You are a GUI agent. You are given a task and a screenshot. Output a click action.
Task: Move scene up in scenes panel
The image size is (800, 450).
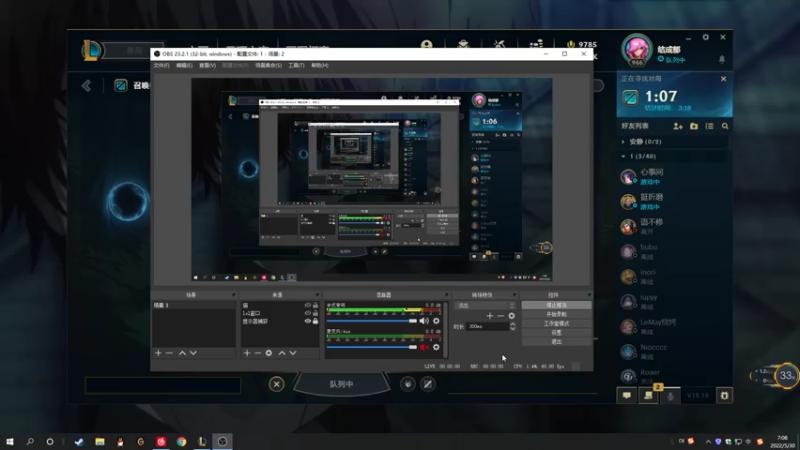pyautogui.click(x=182, y=353)
